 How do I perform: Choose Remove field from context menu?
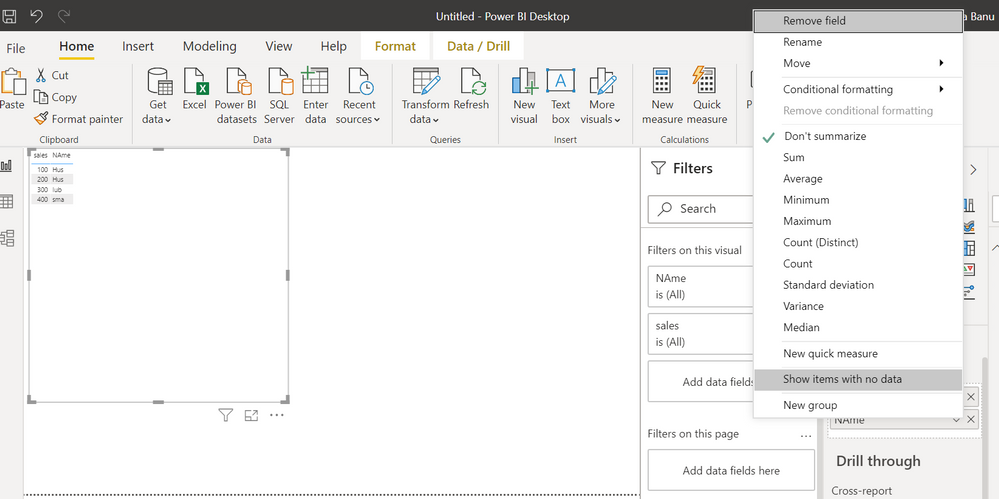(858, 21)
